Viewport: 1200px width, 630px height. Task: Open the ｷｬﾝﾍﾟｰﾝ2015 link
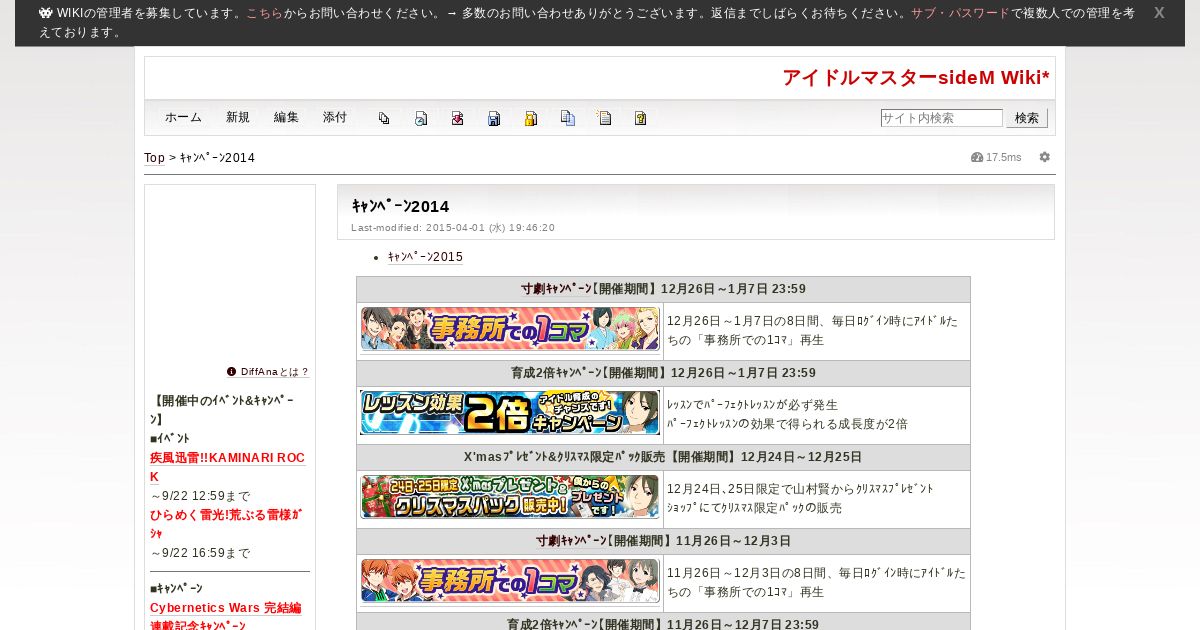(x=426, y=257)
